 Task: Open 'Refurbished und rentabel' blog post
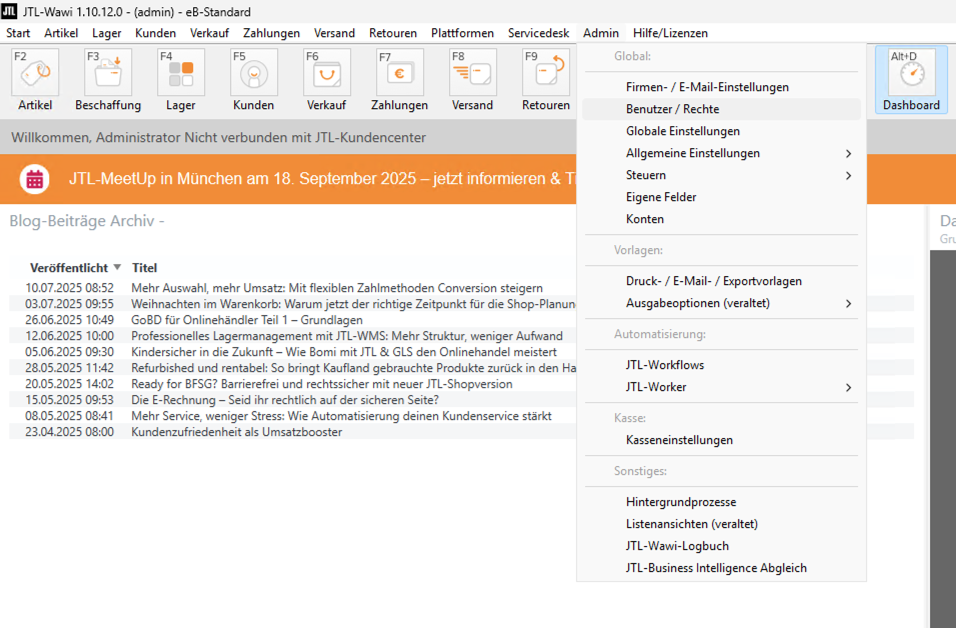(x=353, y=368)
